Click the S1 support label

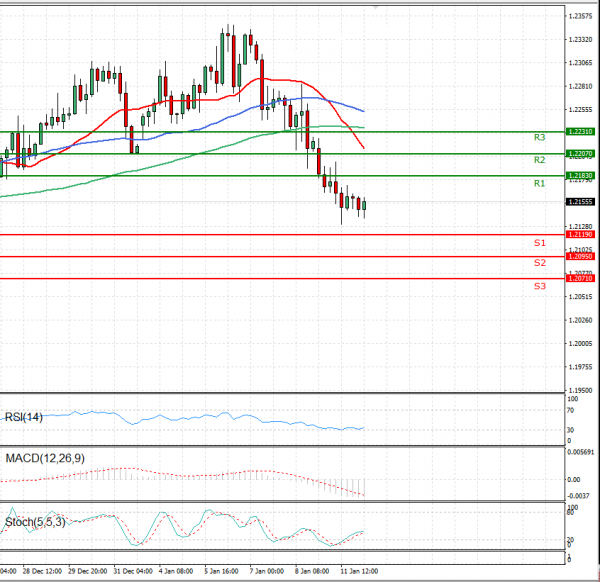tap(540, 243)
